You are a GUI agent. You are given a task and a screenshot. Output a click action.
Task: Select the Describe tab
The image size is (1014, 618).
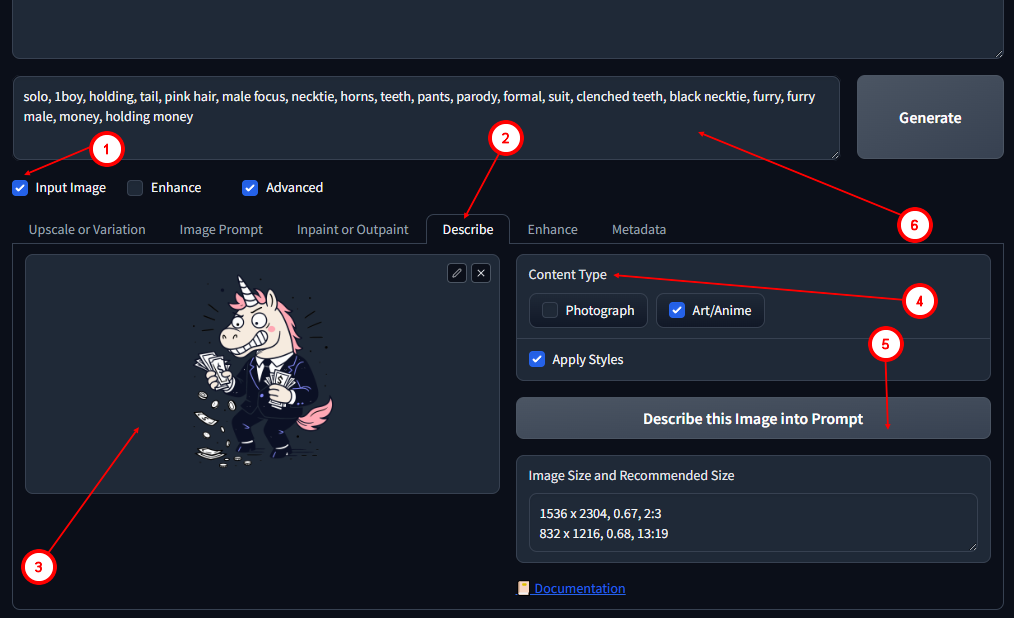[468, 229]
